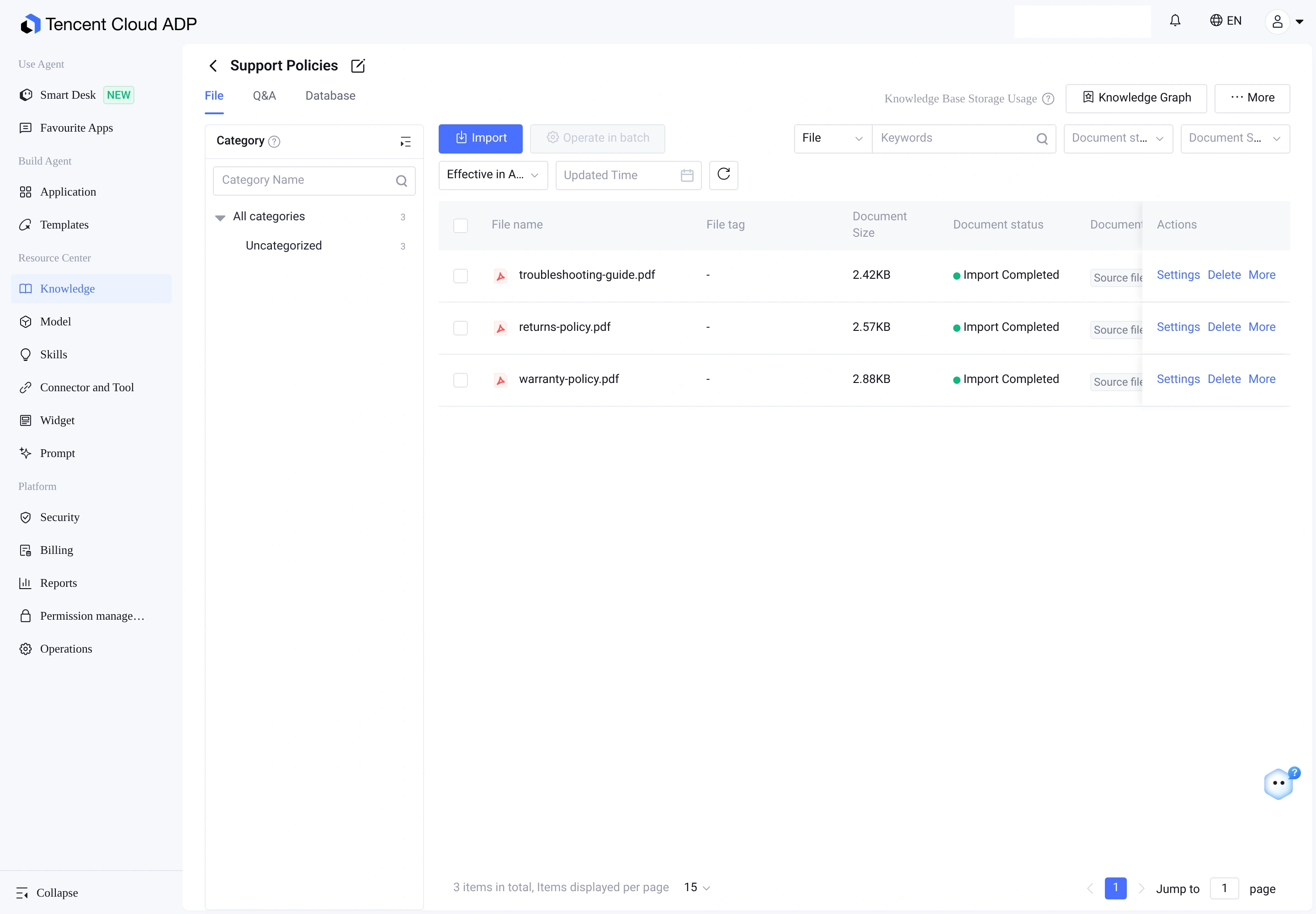Refresh the file list
The height and width of the screenshot is (914, 1316).
[x=723, y=175]
